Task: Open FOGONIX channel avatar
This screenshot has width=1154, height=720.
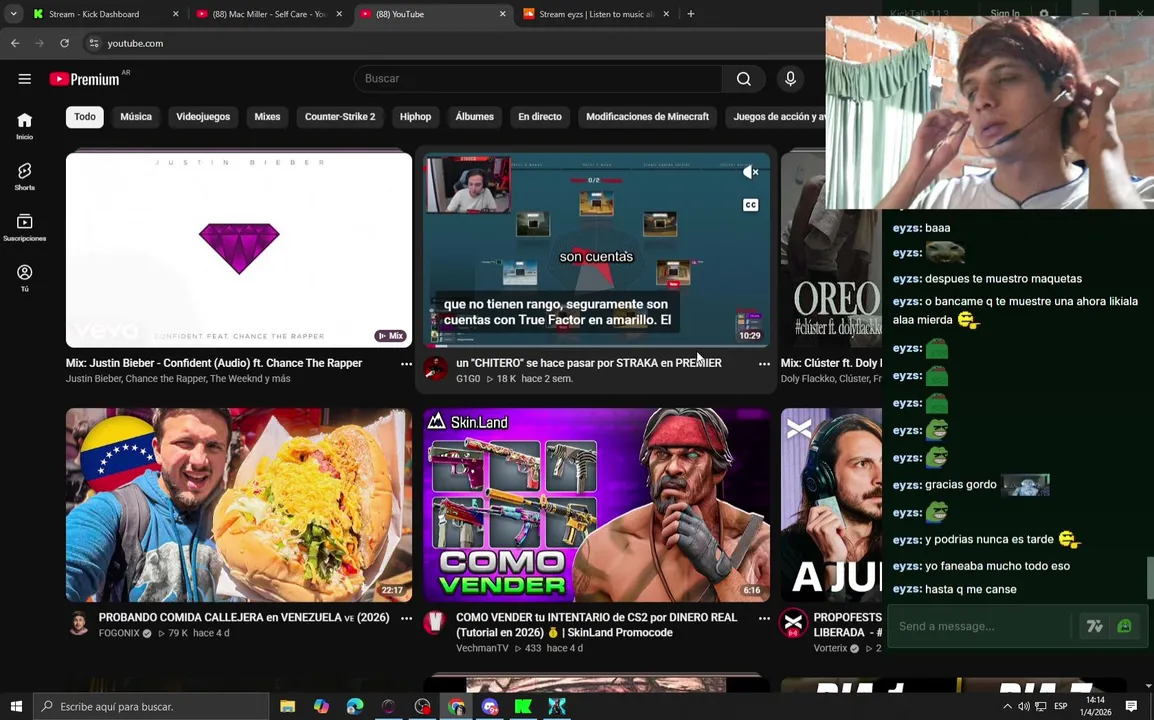Action: pos(79,624)
